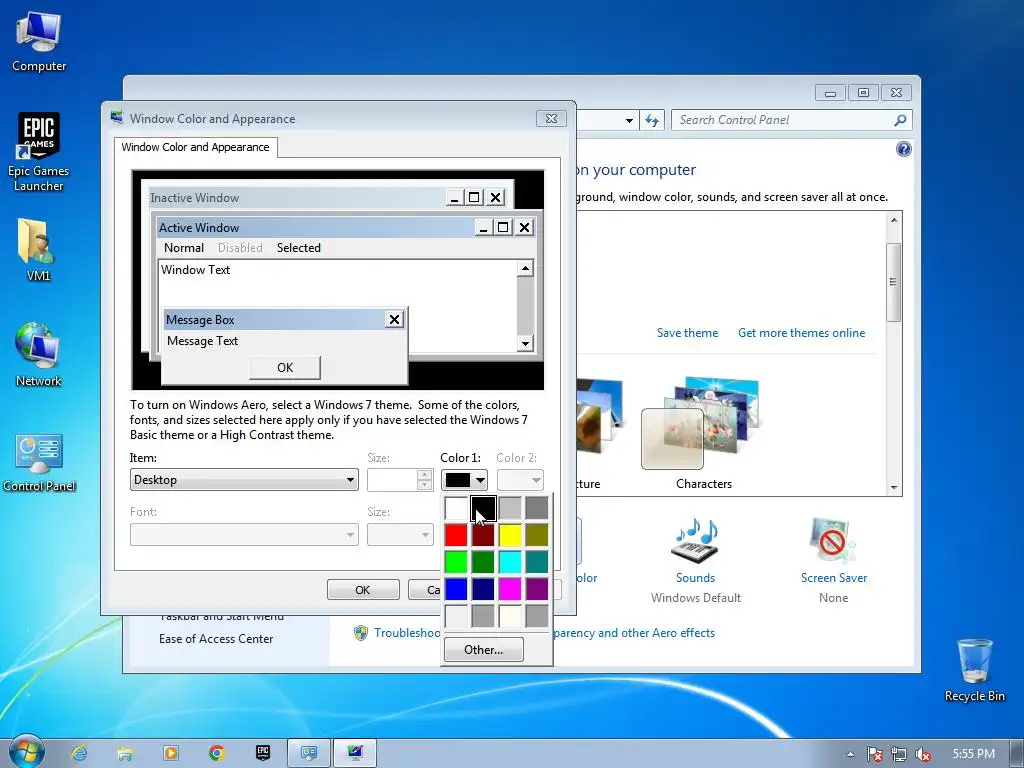Screen dimensions: 1024x768
Task: Switch to the Control Panel taskbar window
Action: (x=309, y=753)
